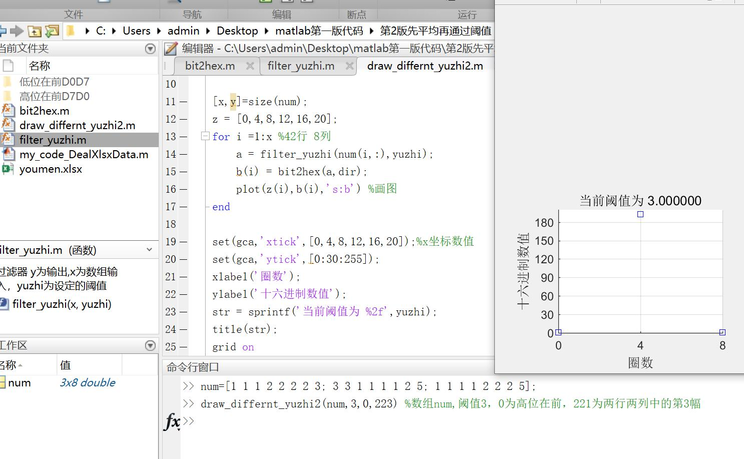Open the 高位在前D7D0 folder
744x459 pixels.
coord(54,96)
